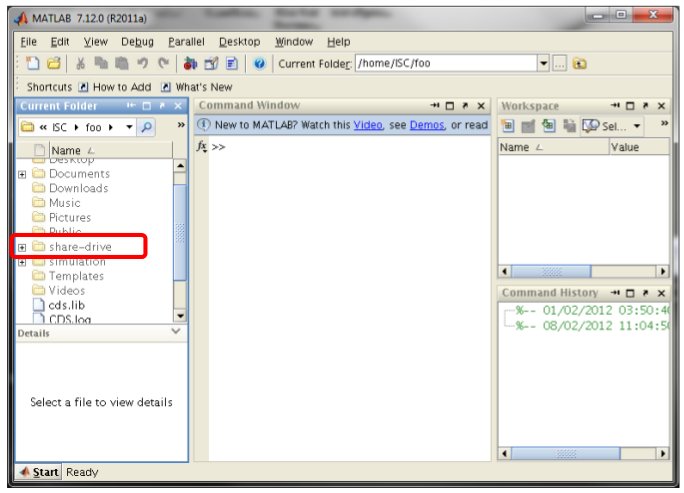Screen dimensions: 684x493
Task: Select the cds.lib file in list
Action: [x=64, y=305]
